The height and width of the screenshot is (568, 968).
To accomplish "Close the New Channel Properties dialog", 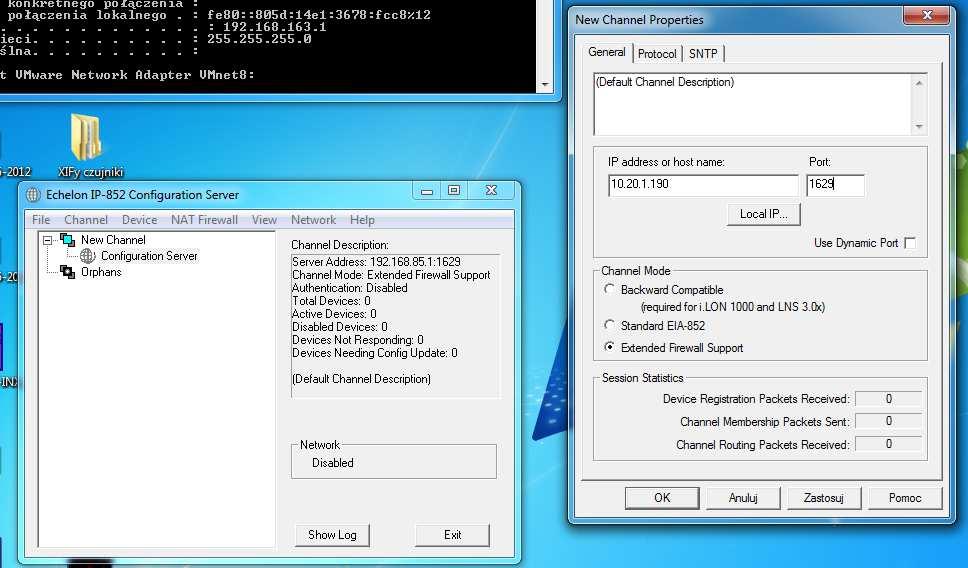I will point(926,15).
